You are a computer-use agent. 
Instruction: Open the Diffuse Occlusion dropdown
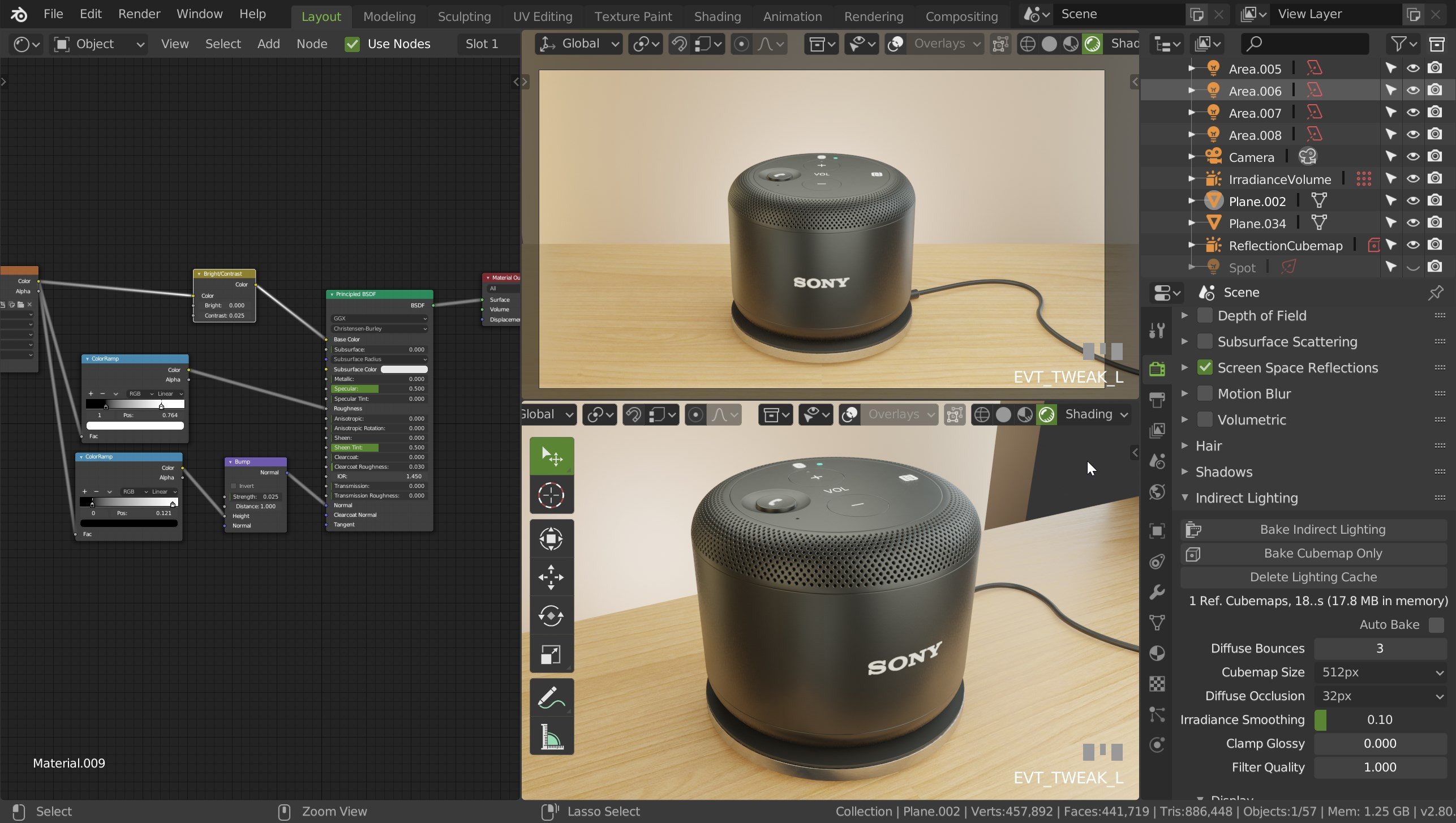click(x=1380, y=696)
